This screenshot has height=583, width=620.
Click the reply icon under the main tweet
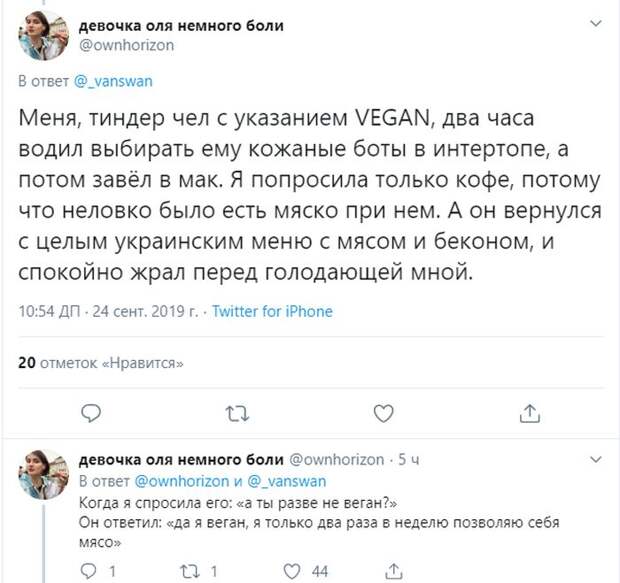91,412
